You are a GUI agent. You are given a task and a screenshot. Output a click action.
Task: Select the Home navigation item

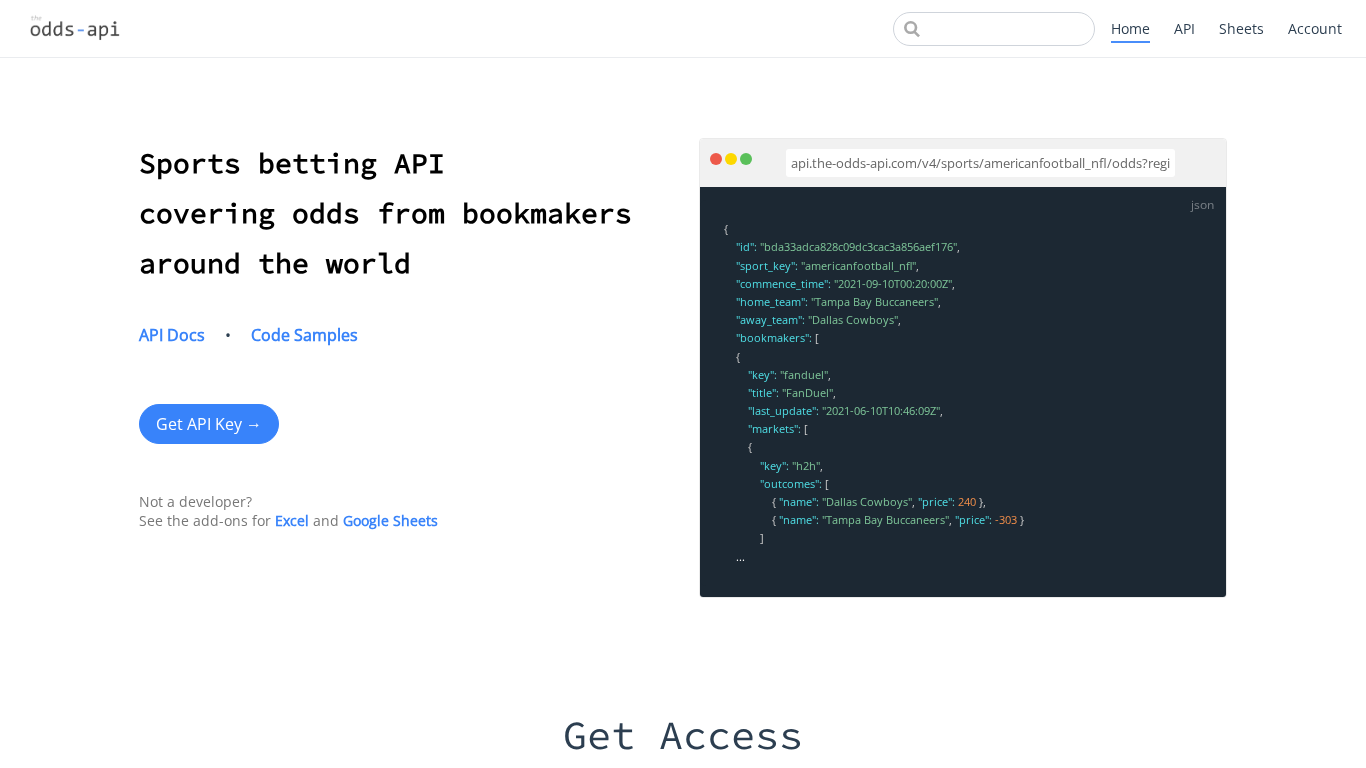(1130, 28)
